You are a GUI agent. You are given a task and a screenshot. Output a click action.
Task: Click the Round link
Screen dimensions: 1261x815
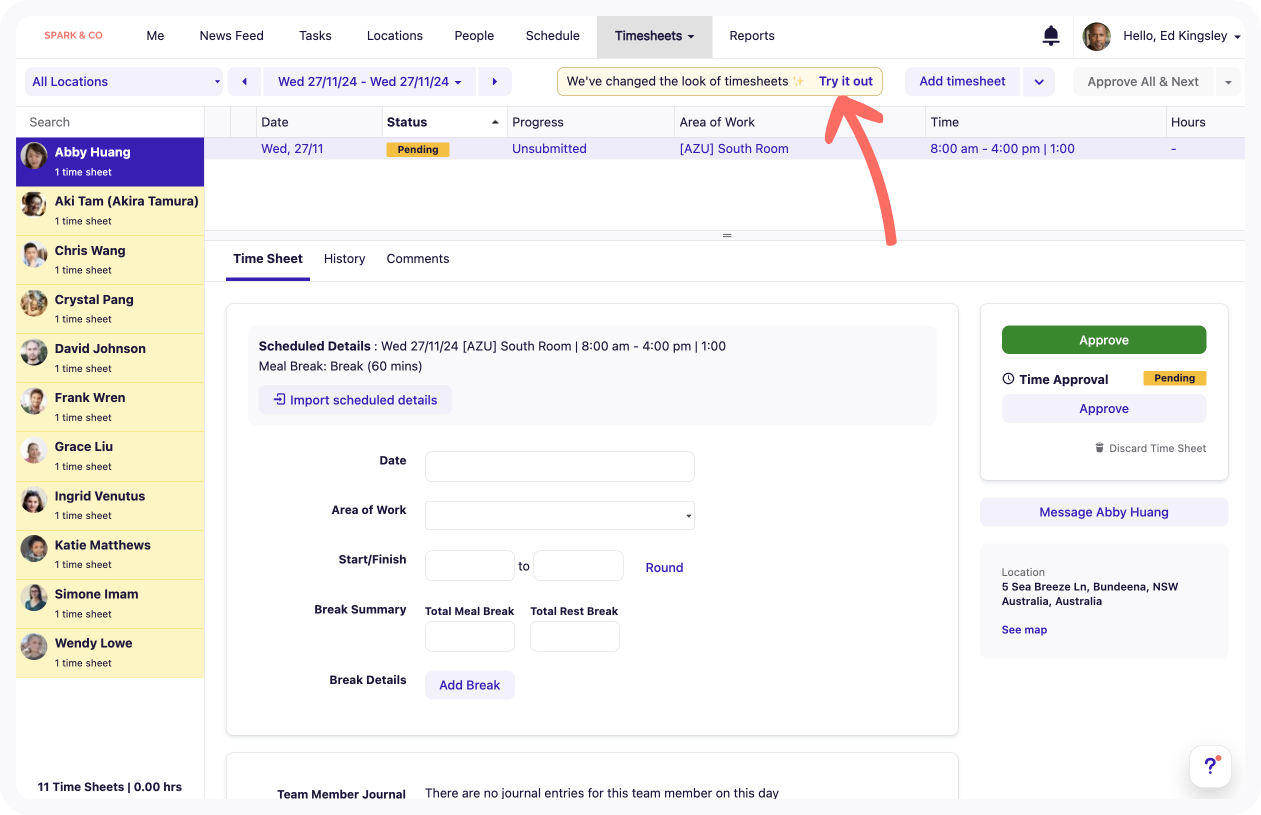[664, 567]
